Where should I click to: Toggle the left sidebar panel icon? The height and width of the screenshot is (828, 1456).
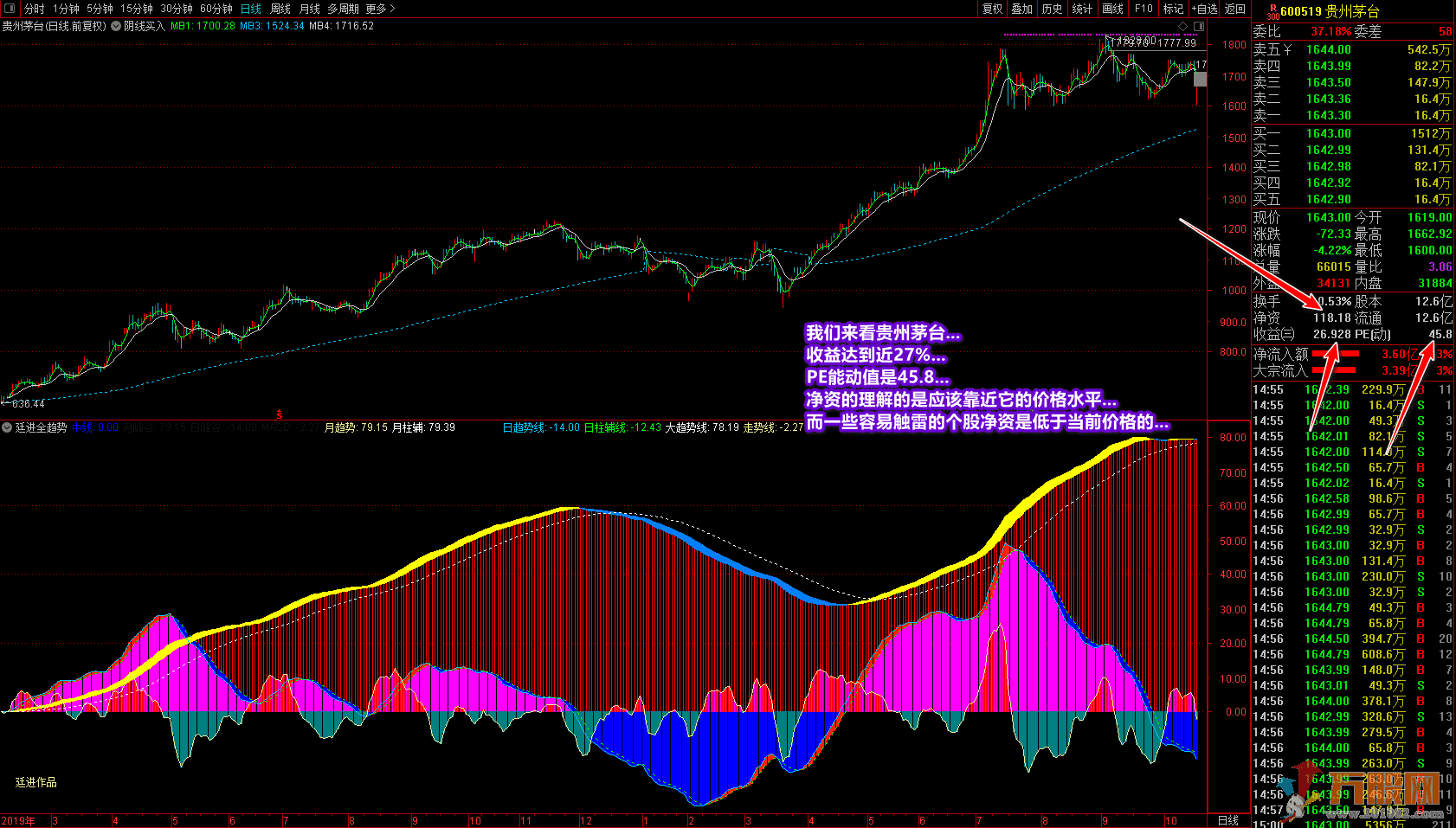(10, 9)
